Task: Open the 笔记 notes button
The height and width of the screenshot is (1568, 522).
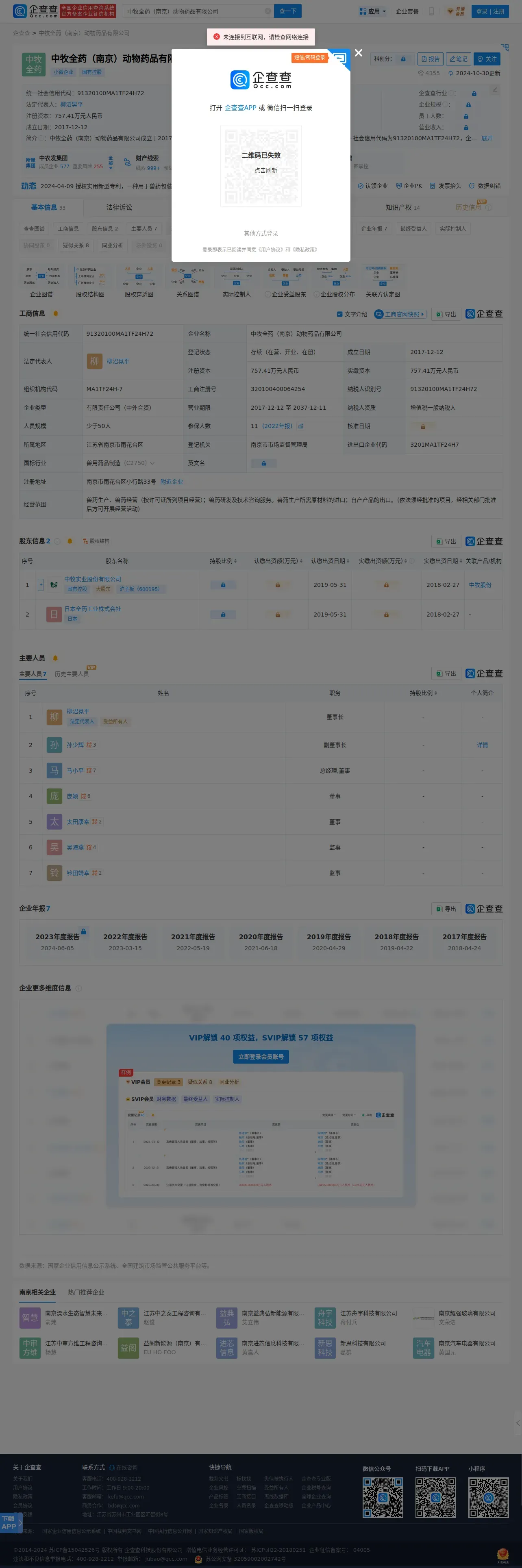Action: coord(459,59)
